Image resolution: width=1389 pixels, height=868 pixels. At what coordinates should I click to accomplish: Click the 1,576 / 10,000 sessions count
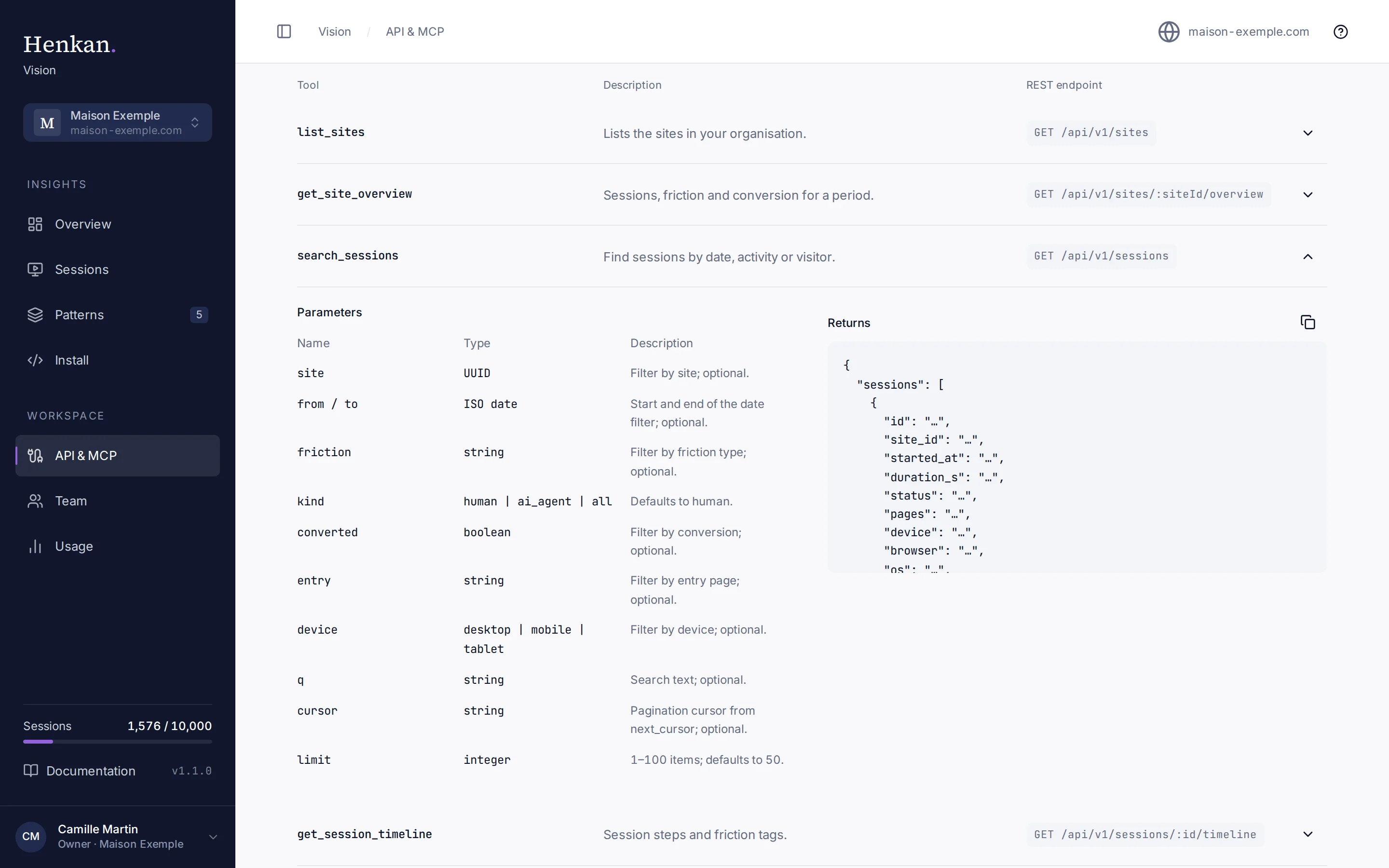(x=169, y=726)
